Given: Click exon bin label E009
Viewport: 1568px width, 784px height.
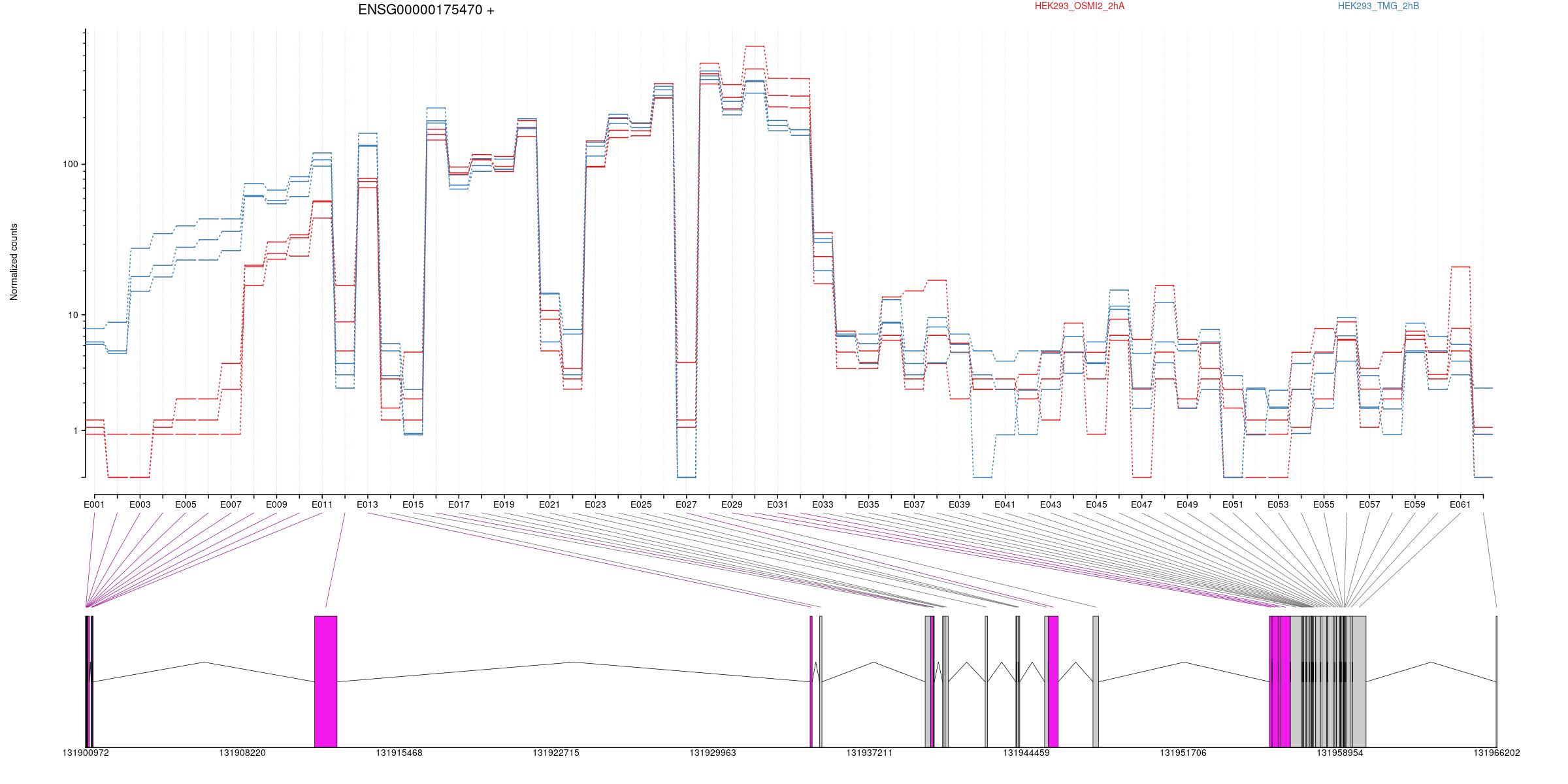Looking at the screenshot, I should (x=276, y=504).
